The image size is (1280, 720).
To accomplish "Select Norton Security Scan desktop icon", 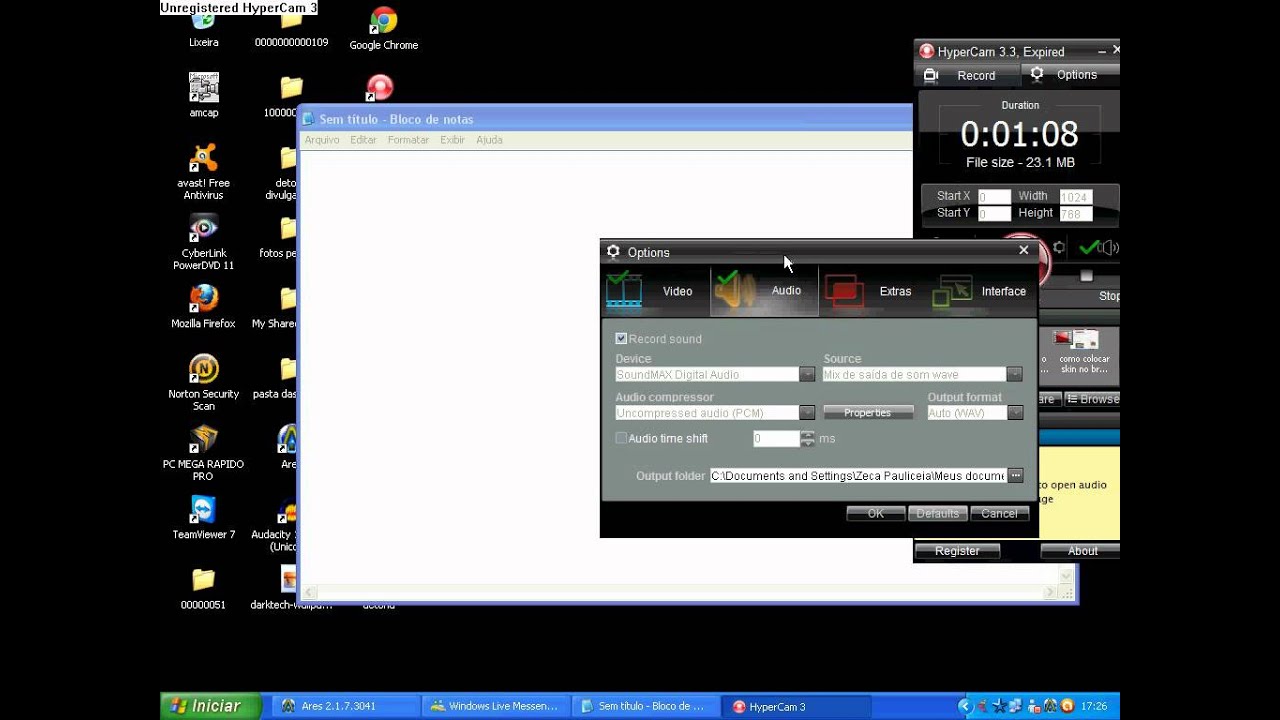I will (x=204, y=383).
